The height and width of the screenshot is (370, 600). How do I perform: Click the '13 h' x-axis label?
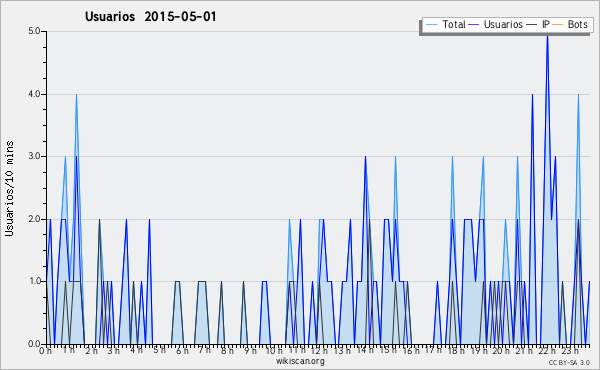[x=342, y=351]
